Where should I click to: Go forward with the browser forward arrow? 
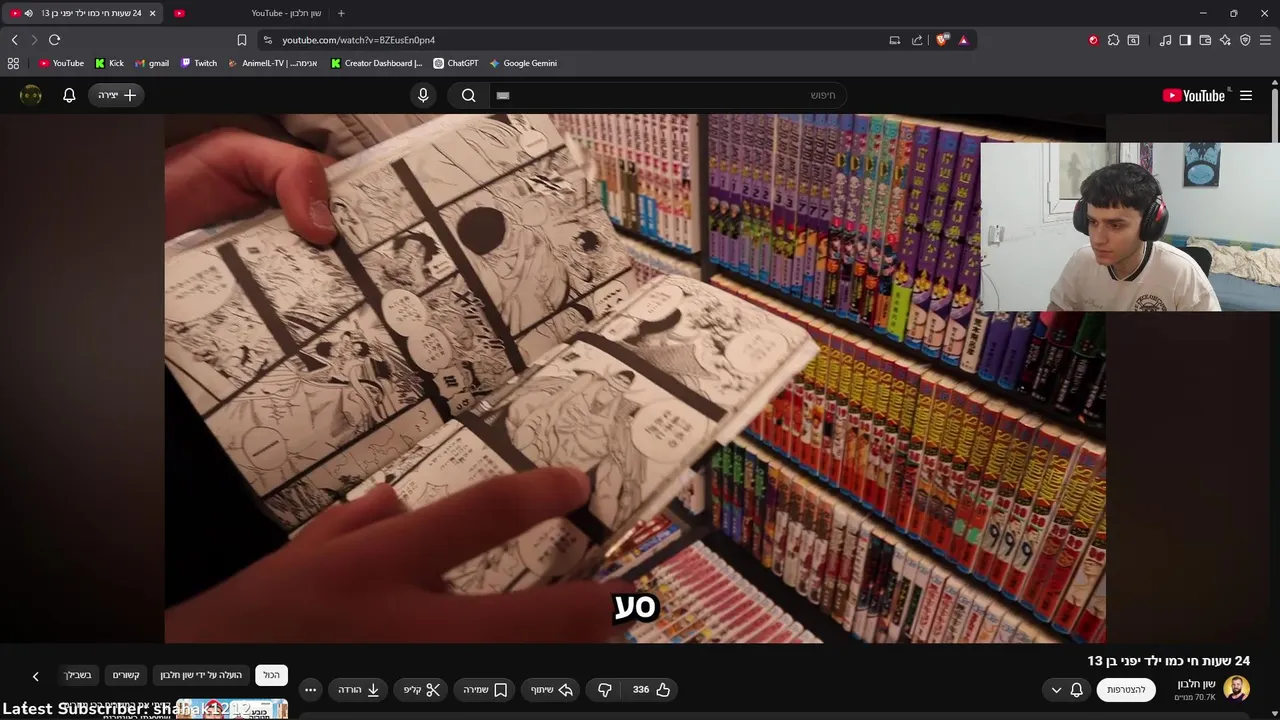(34, 40)
